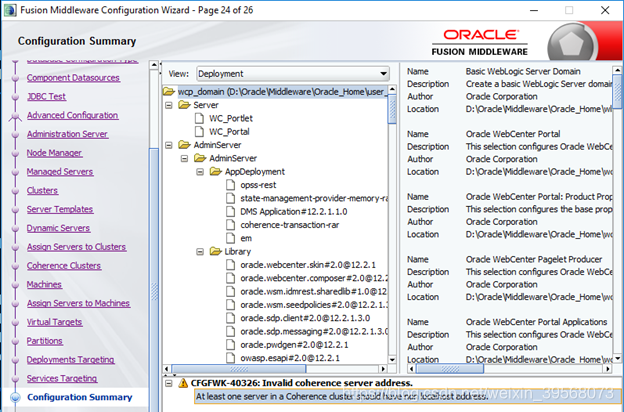Go to Assign Servers to Machines

(78, 303)
